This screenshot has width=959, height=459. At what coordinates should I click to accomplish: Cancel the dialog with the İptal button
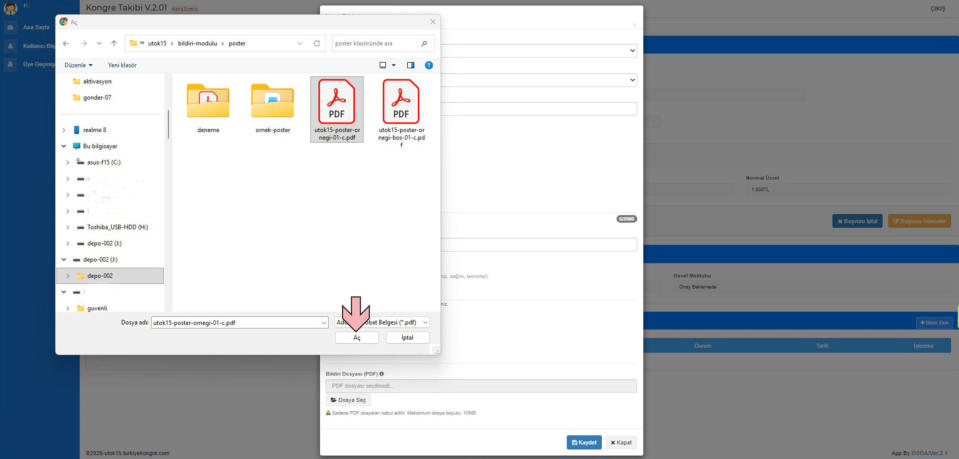(407, 338)
